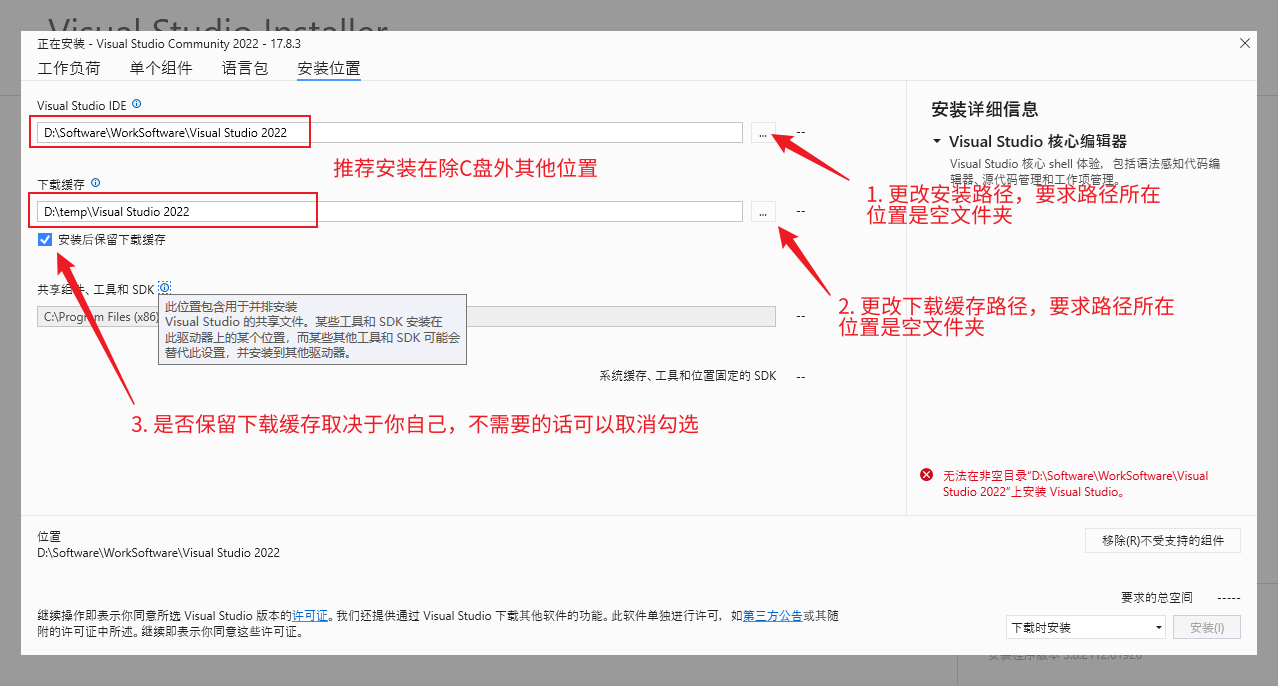Switch to the 工作负荷 tab
This screenshot has width=1278, height=686.
(x=69, y=69)
